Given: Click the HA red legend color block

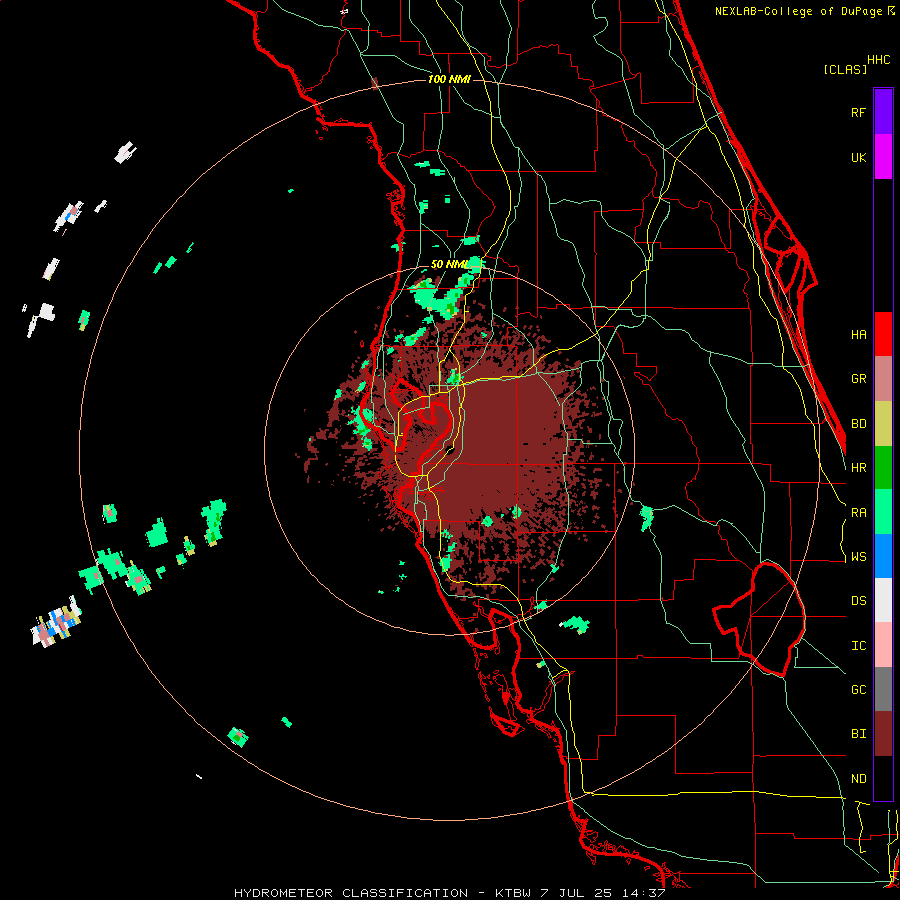Looking at the screenshot, I should (x=883, y=334).
